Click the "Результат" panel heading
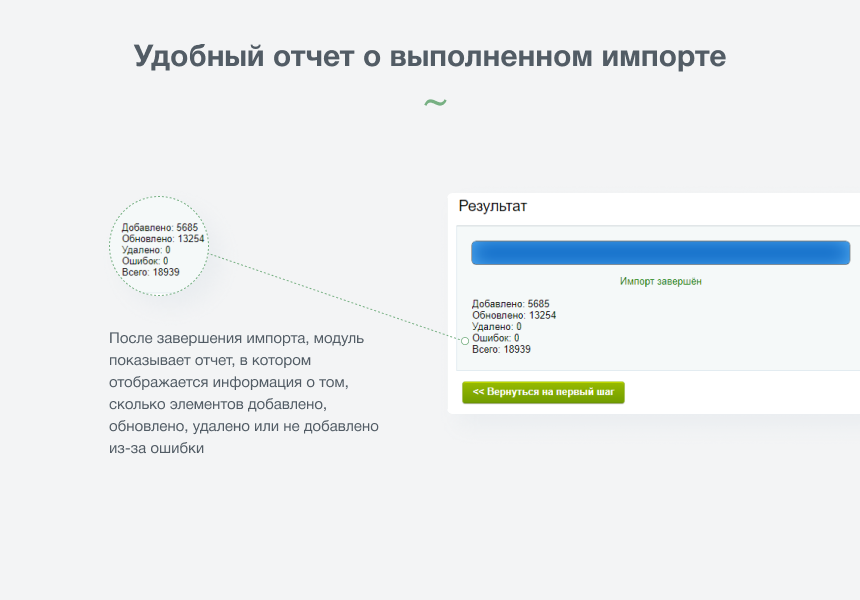This screenshot has height=600, width=860. coord(492,206)
